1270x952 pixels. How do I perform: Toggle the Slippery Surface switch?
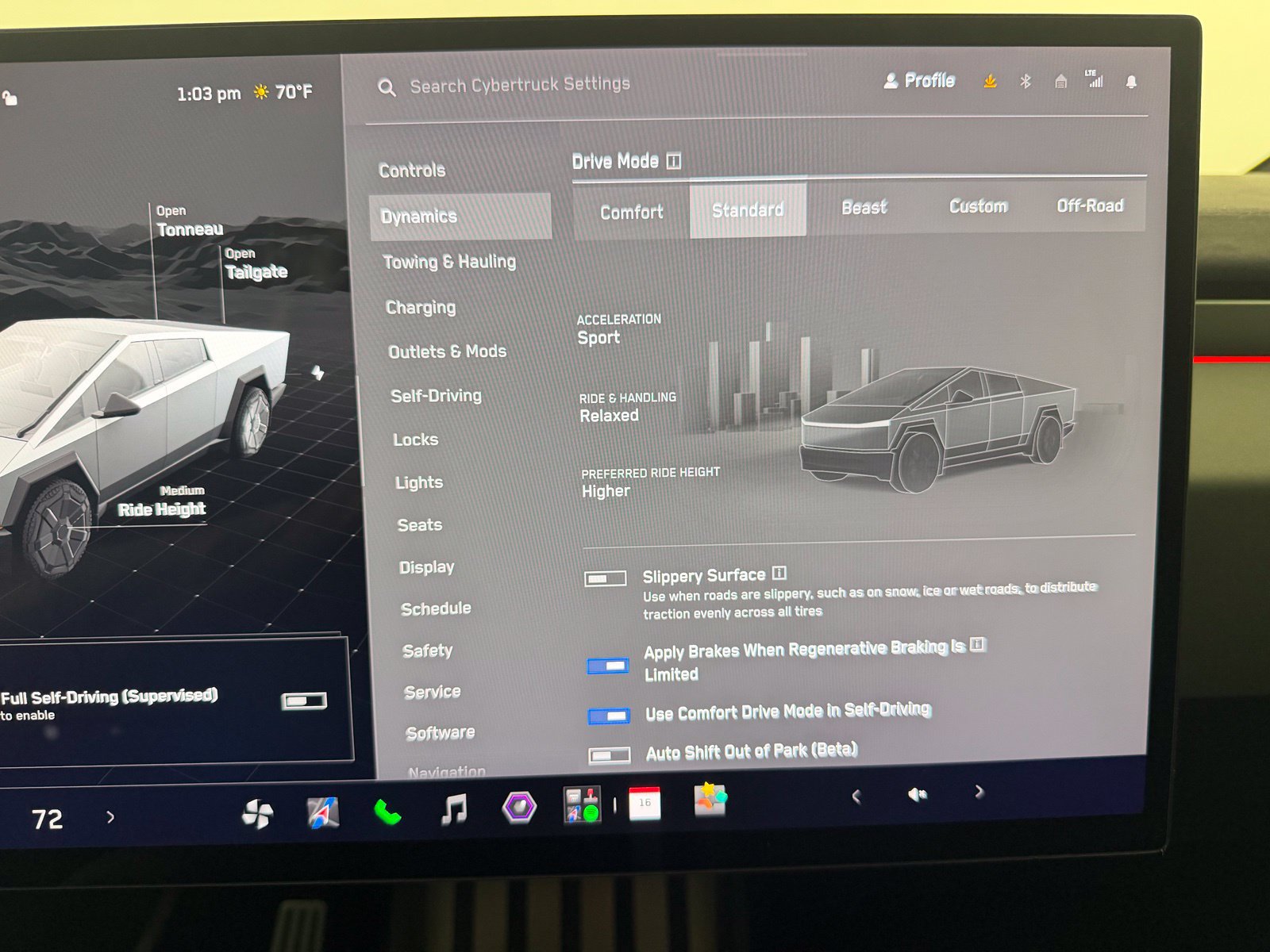[606, 578]
